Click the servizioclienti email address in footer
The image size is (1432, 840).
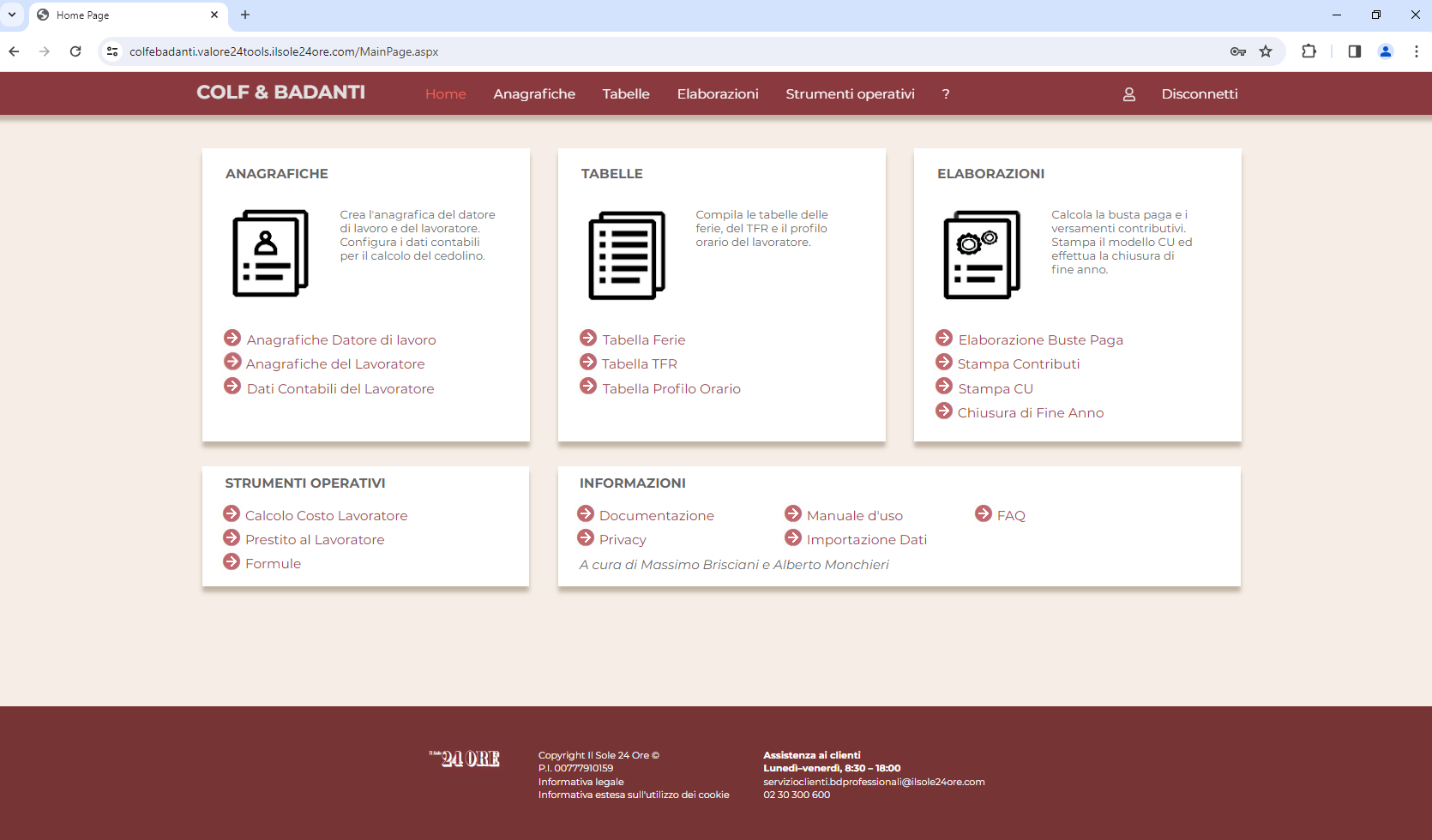click(x=874, y=782)
